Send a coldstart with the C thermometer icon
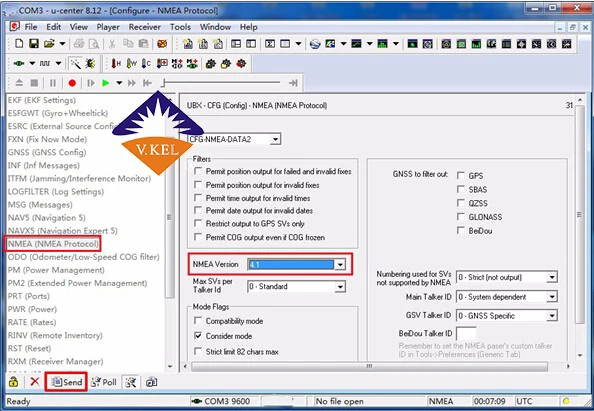This screenshot has width=594, height=411. (x=146, y=63)
